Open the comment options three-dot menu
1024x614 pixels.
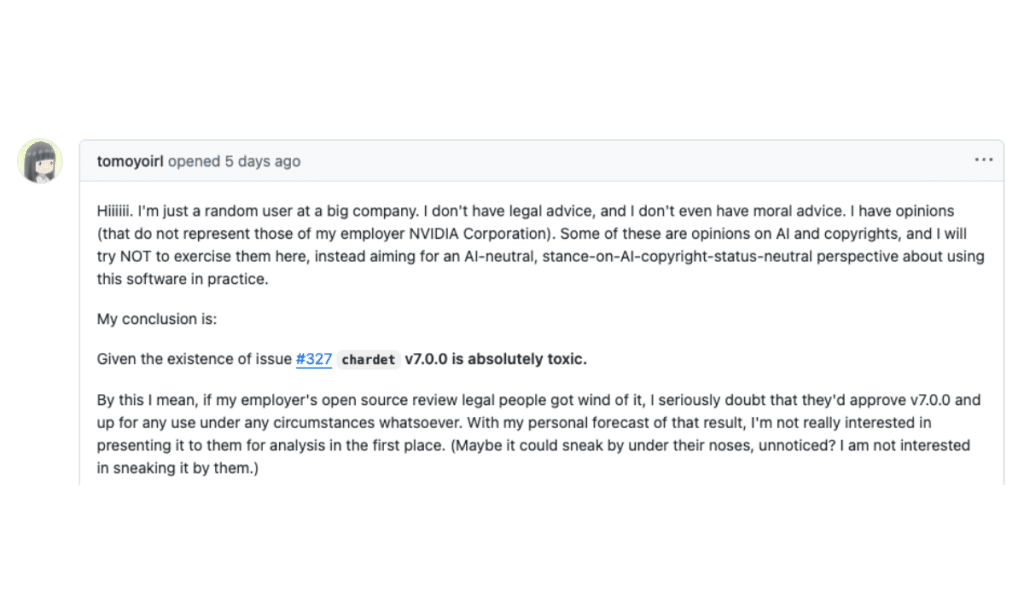click(984, 160)
